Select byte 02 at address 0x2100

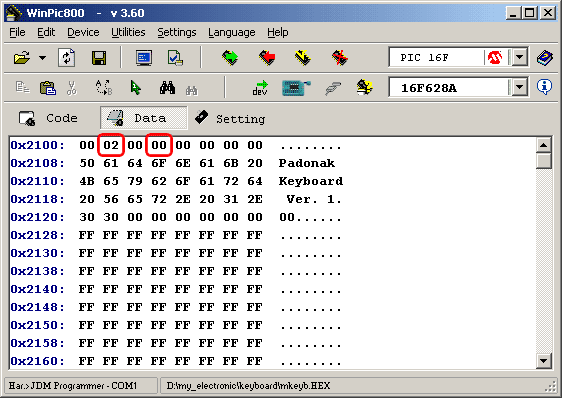coord(111,145)
